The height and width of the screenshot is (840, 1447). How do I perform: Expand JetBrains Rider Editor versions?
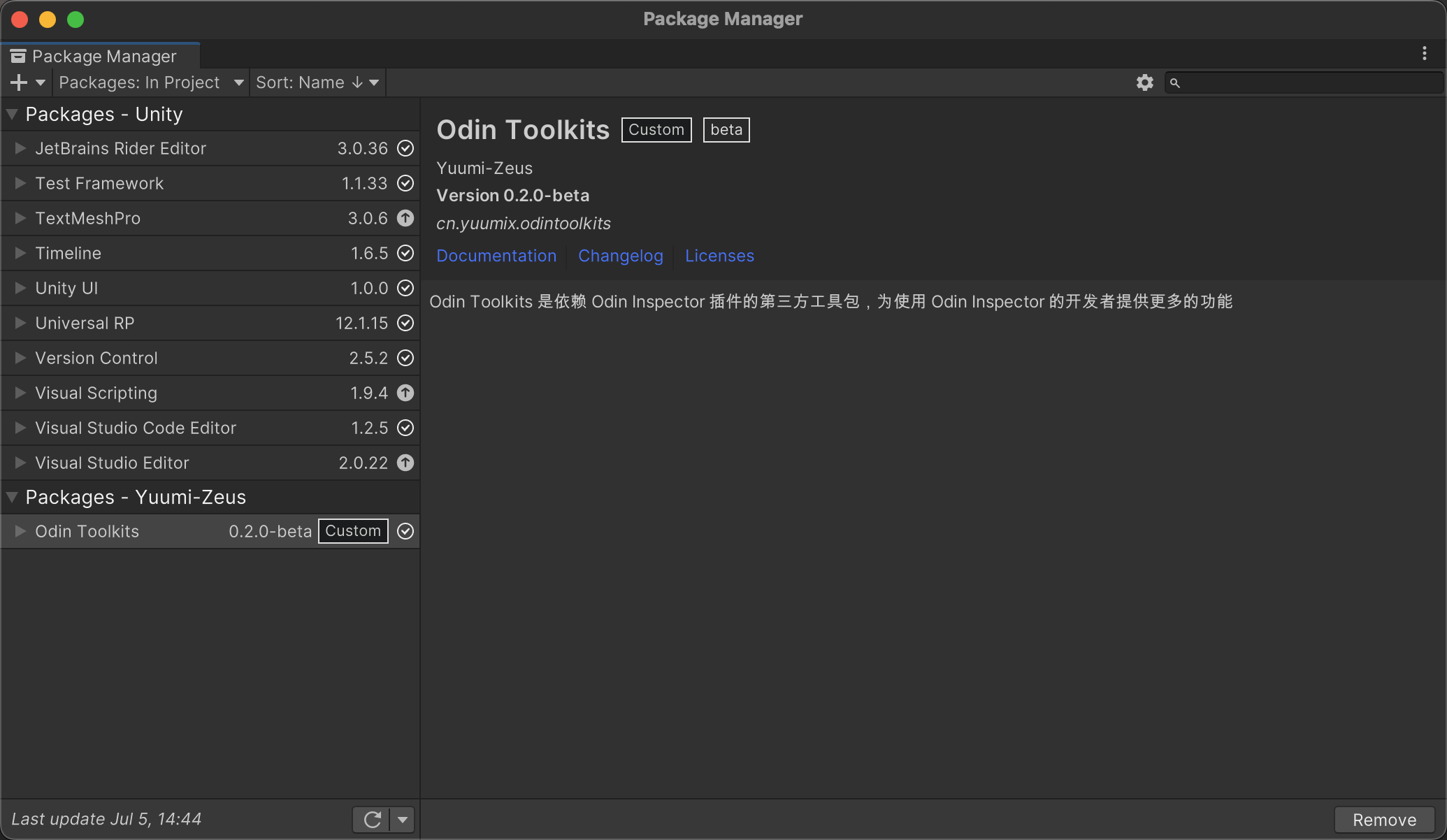point(20,148)
